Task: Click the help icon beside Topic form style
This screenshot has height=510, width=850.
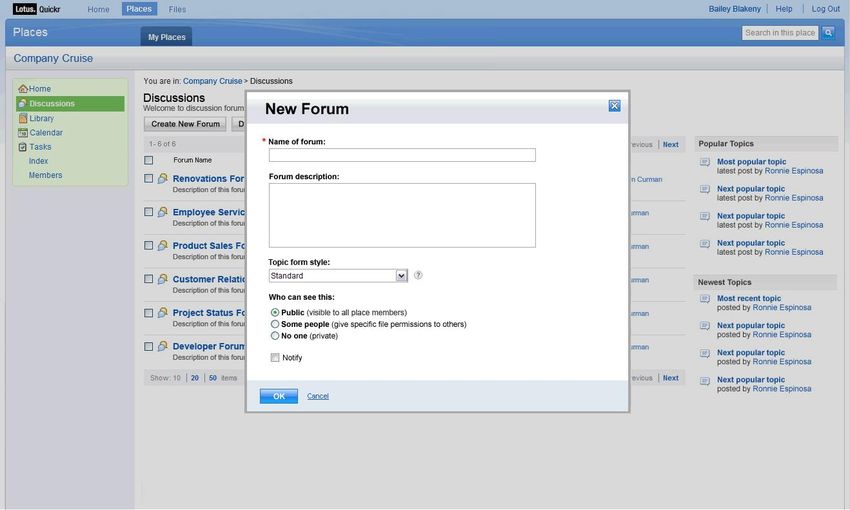Action: [x=418, y=275]
